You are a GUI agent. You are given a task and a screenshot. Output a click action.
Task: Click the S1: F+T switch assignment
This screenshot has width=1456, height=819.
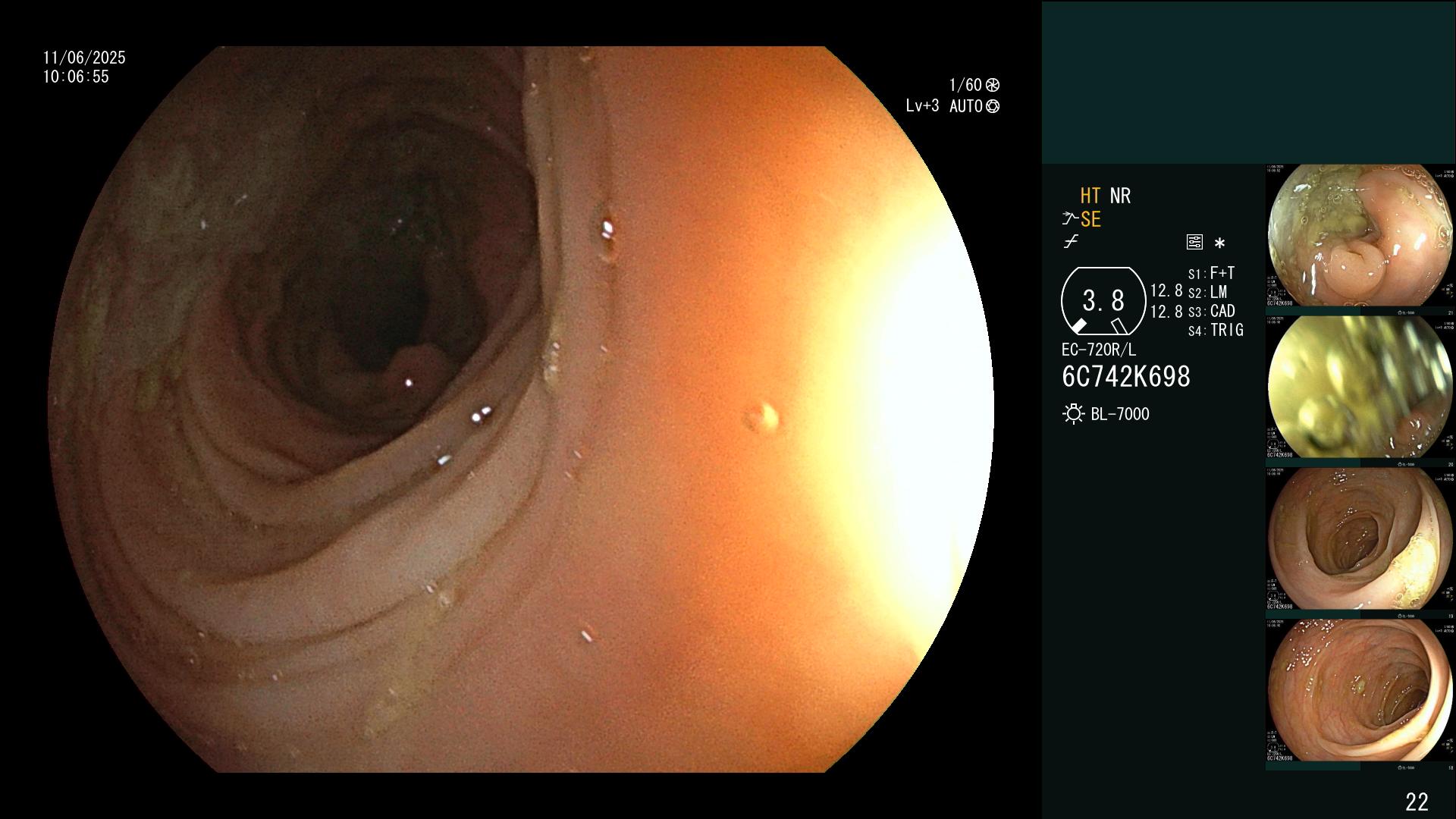point(1211,273)
